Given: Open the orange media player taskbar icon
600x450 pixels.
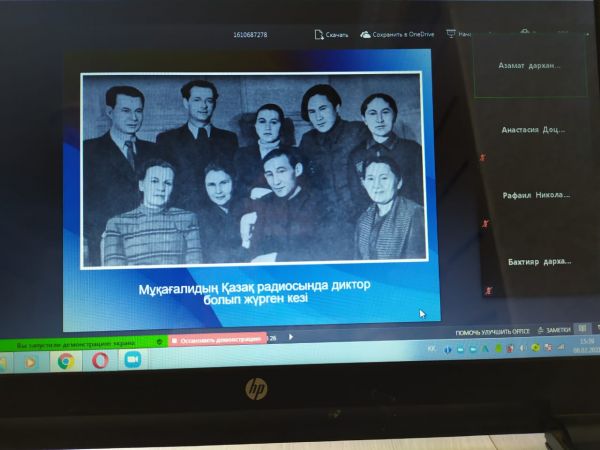Looking at the screenshot, I should 30,361.
